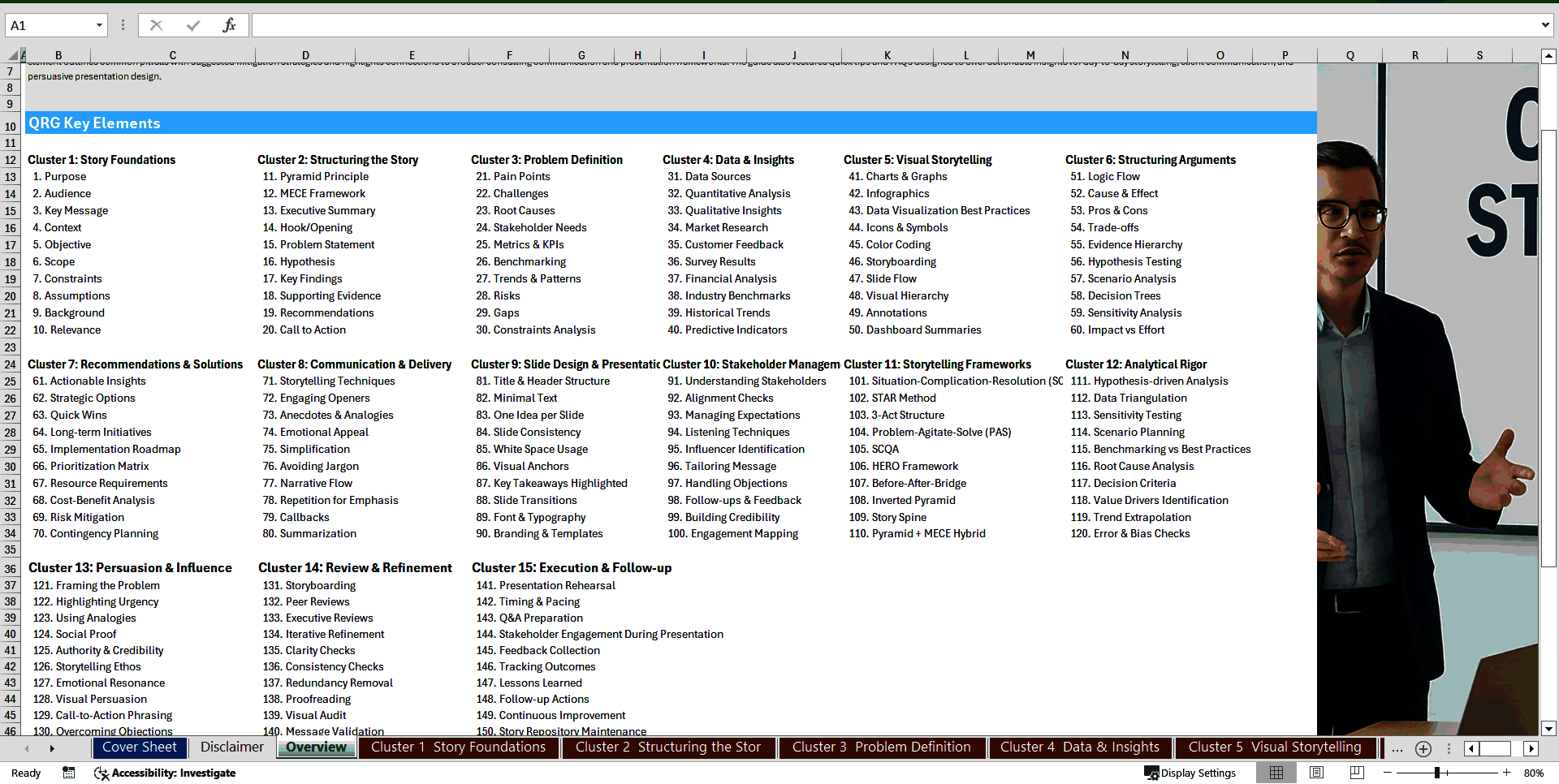Cancel cell entry using the X icon
1559x784 pixels.
[x=156, y=25]
